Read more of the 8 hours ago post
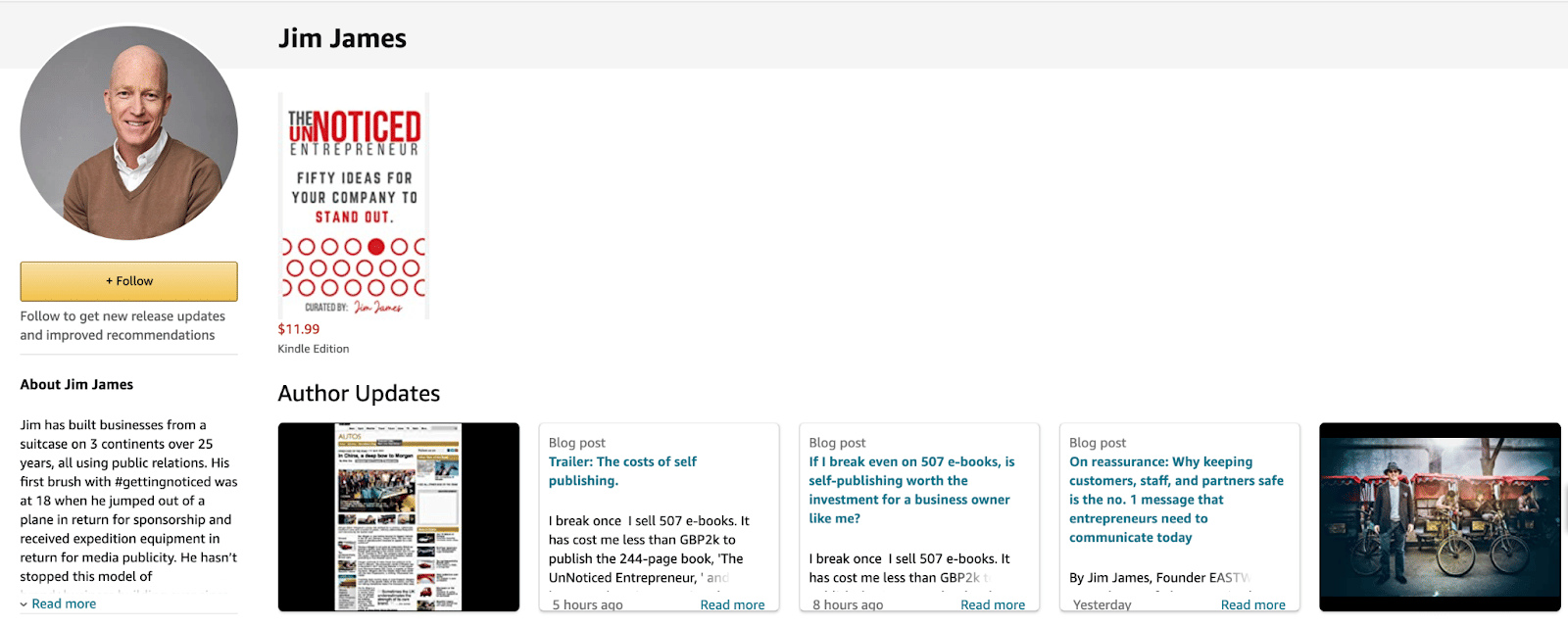Screen dimensions: 1568x627 click(x=992, y=604)
